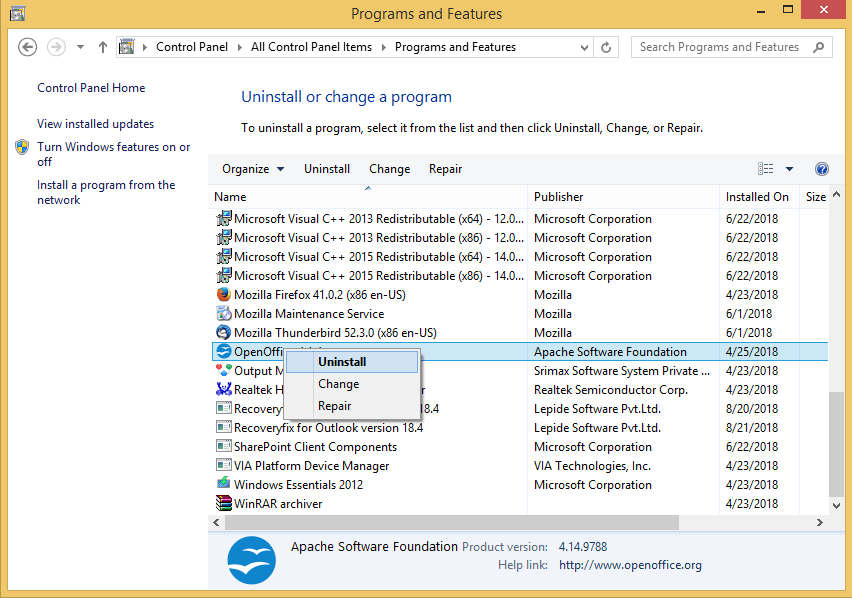
Task: Change the view layout icon
Action: point(766,169)
